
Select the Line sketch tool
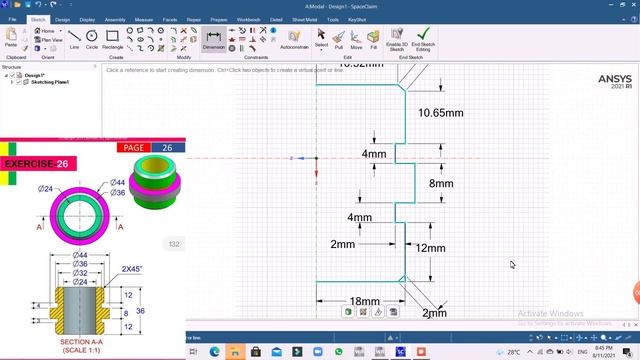click(x=74, y=40)
